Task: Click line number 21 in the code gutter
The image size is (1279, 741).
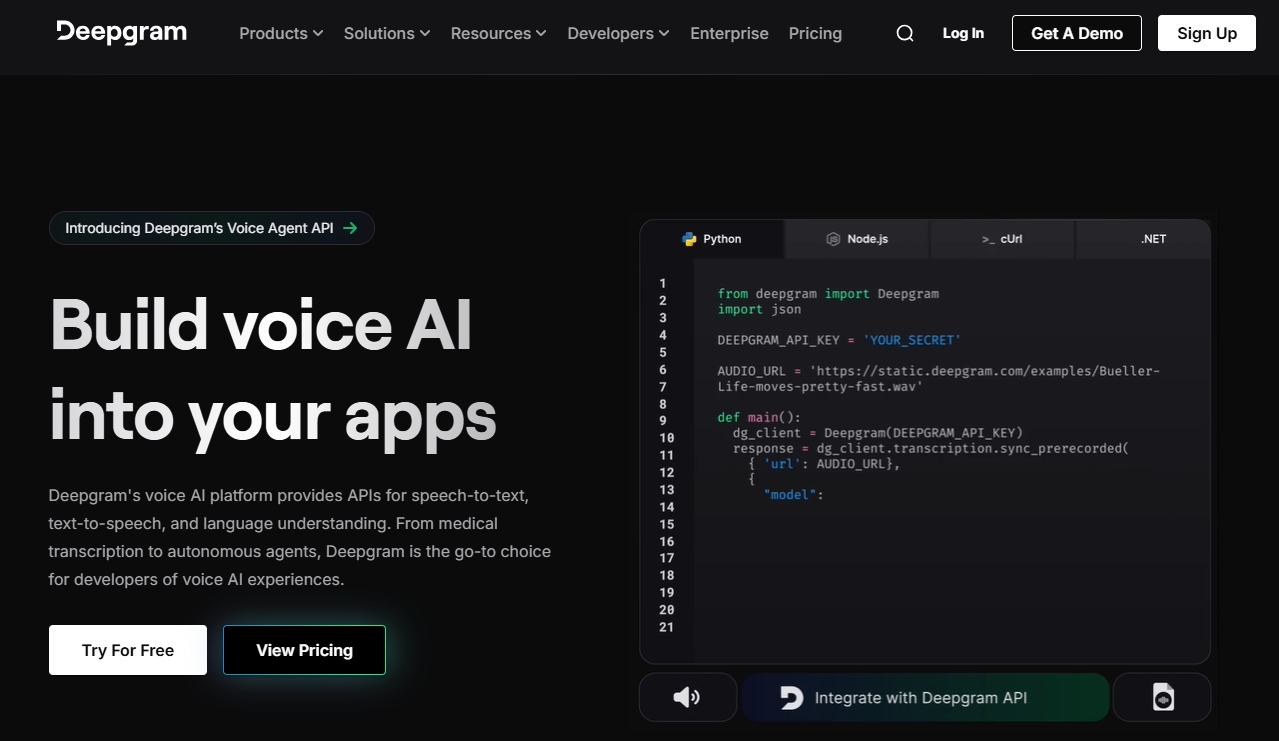Action: coord(666,627)
